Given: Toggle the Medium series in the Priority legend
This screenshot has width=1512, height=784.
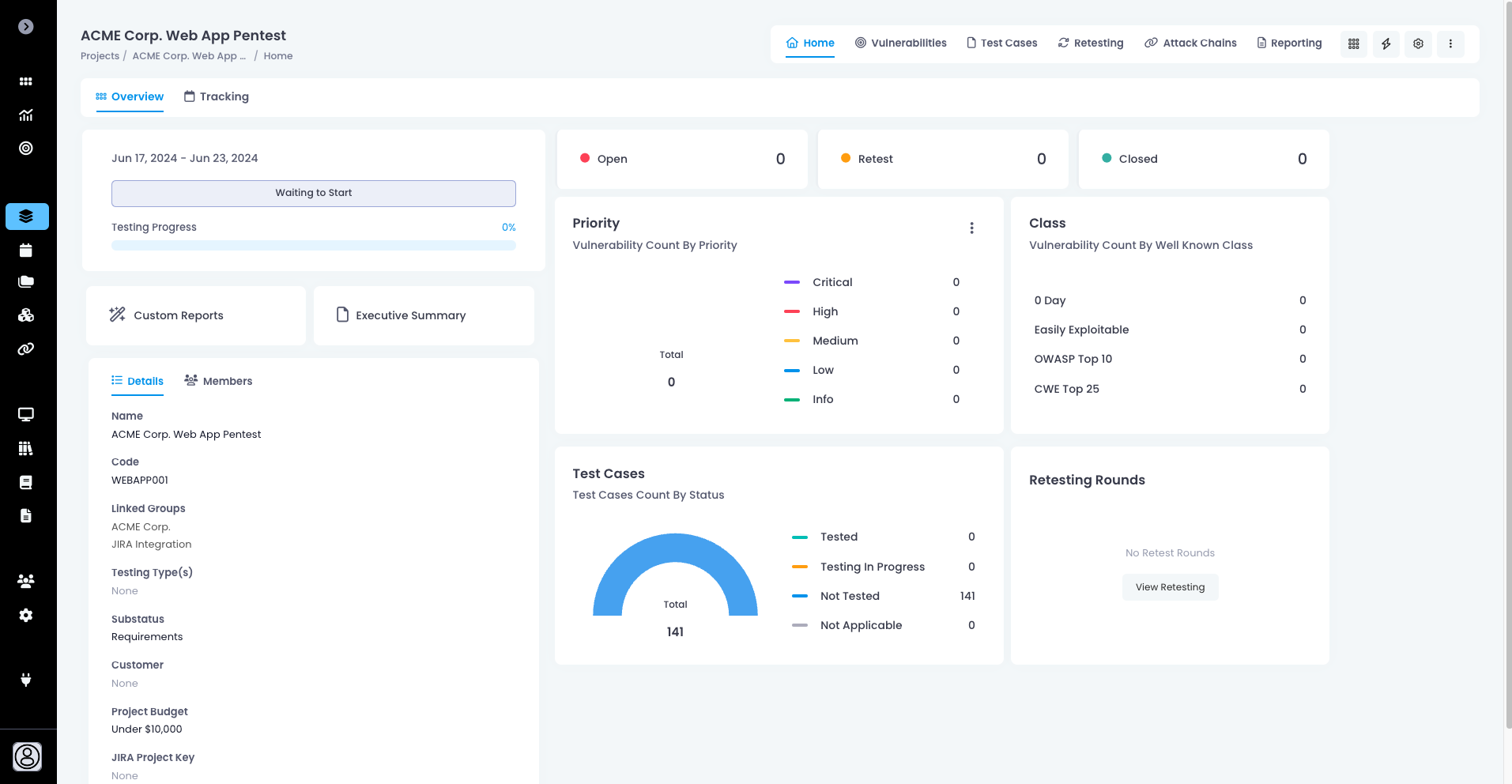Looking at the screenshot, I should point(835,341).
